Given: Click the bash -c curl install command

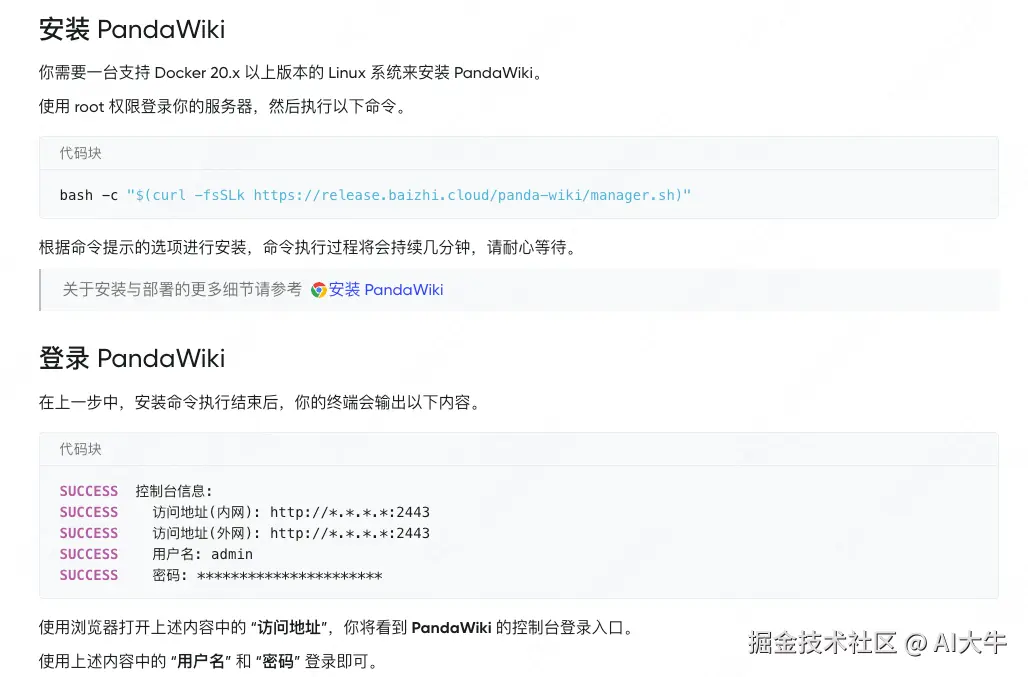Looking at the screenshot, I should [375, 195].
